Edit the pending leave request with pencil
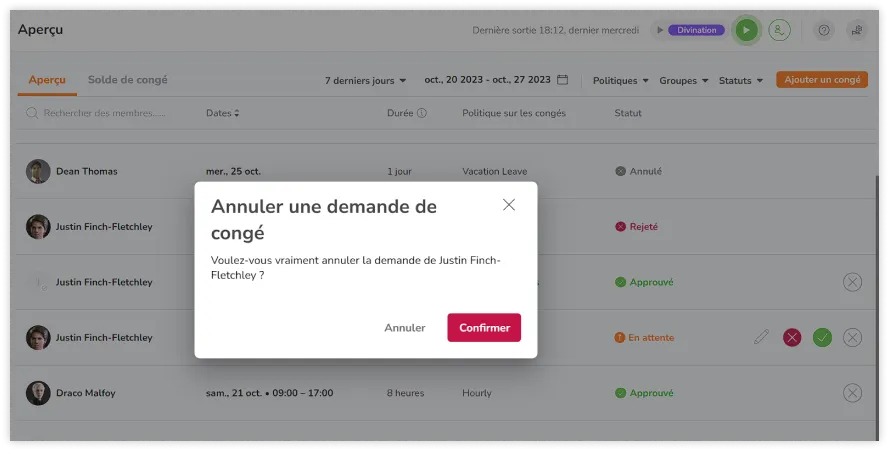Image resolution: width=889 pixels, height=451 pixels. (x=761, y=338)
